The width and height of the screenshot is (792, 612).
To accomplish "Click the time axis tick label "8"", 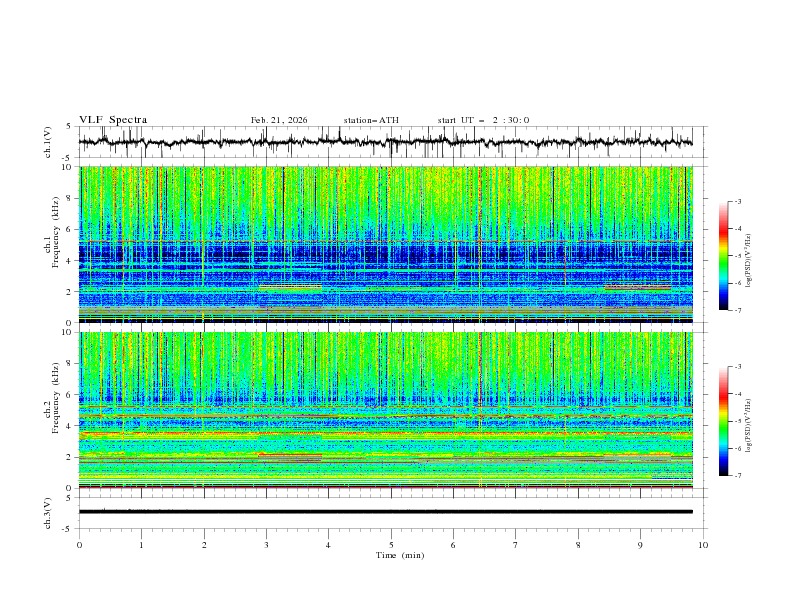I will pos(578,545).
